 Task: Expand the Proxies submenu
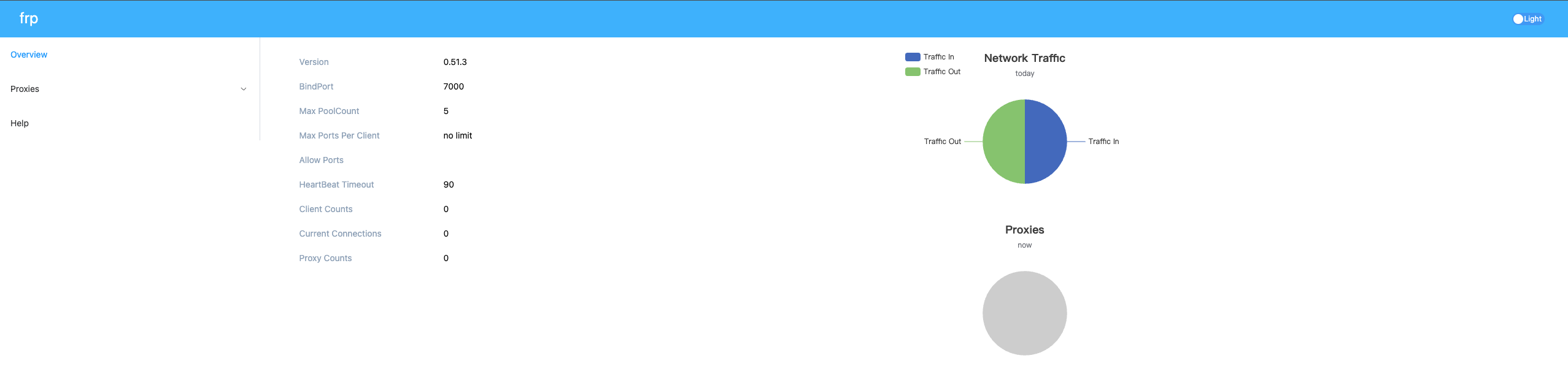(129, 89)
